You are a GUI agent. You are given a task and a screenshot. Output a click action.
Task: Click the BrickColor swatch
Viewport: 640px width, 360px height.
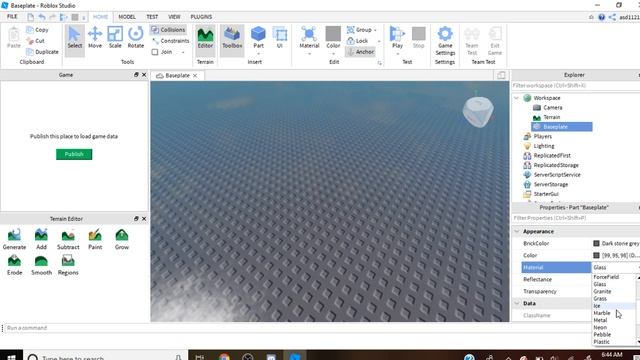[596, 243]
